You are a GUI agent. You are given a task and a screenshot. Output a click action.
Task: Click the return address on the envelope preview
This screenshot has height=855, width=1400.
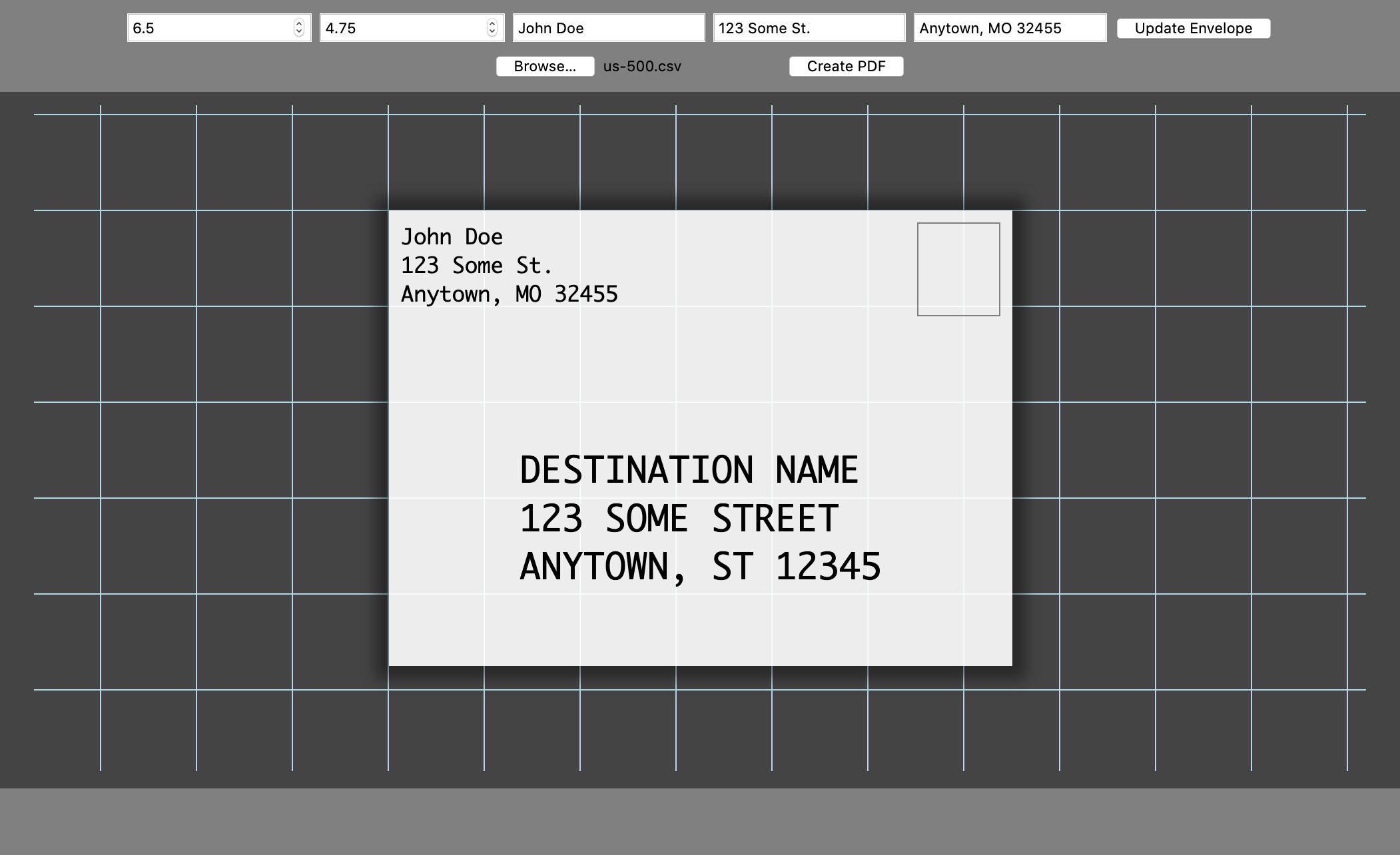tap(509, 264)
